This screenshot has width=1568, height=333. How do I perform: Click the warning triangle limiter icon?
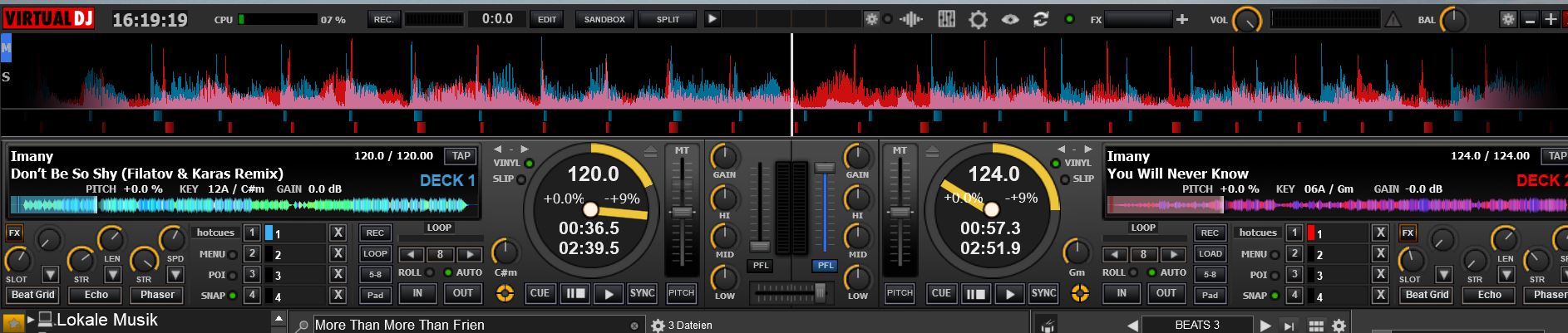tap(1393, 19)
